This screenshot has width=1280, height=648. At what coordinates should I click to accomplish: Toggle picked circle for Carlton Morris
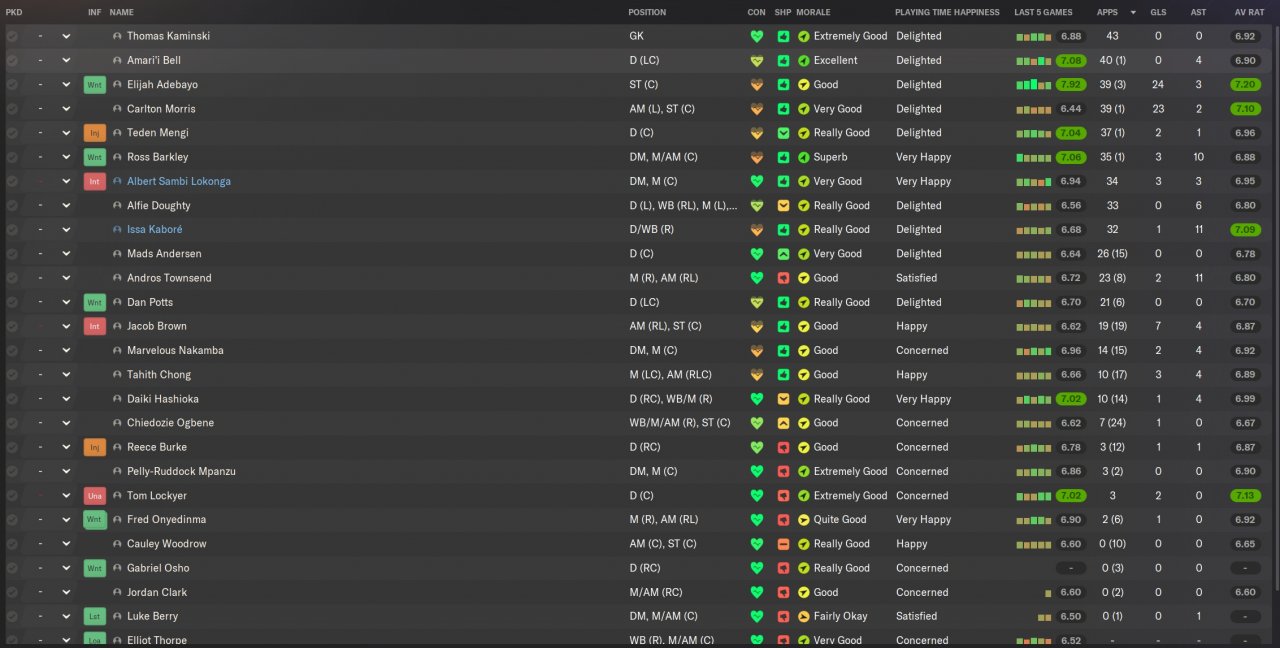pos(12,109)
